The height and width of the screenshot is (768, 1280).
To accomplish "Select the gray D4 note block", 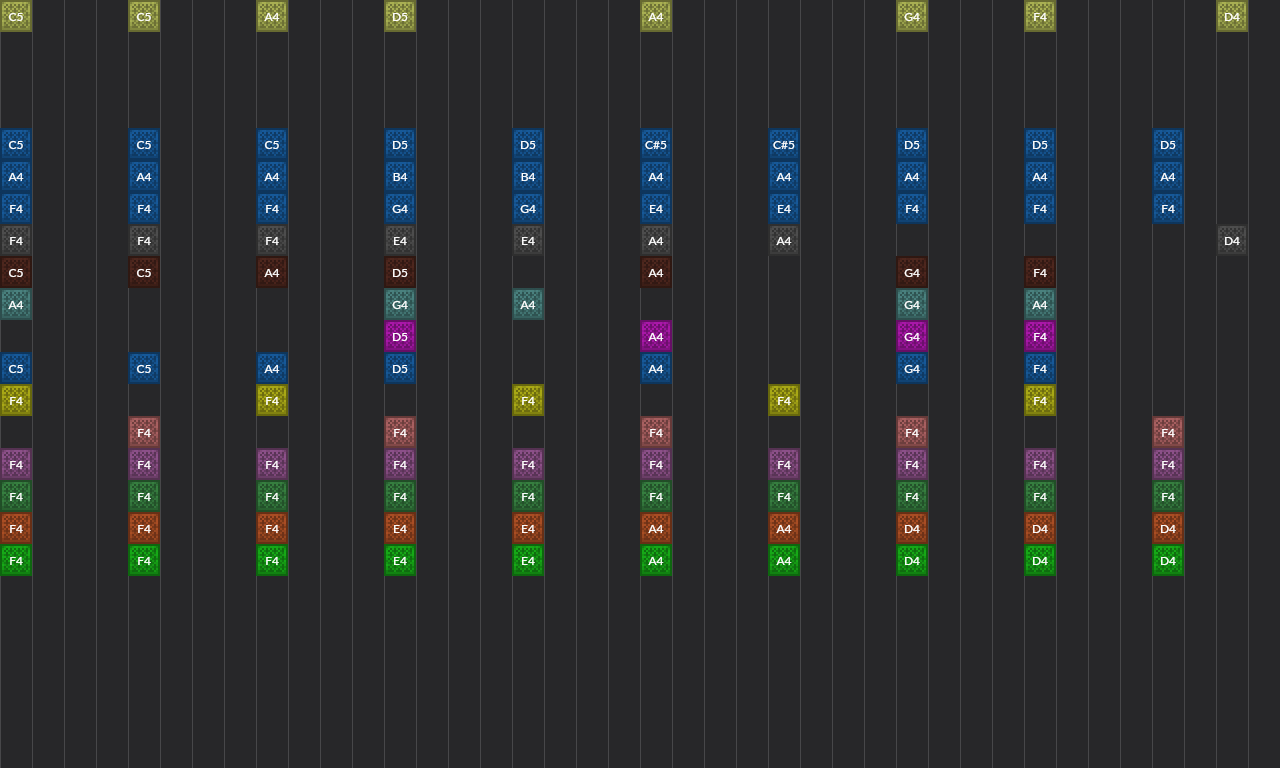I will click(x=1232, y=241).
